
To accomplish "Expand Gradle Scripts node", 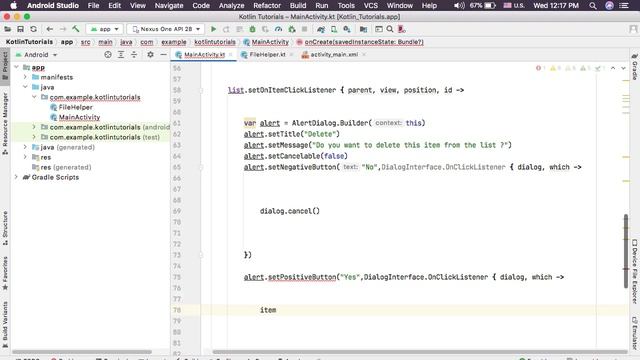I will pos(16,177).
